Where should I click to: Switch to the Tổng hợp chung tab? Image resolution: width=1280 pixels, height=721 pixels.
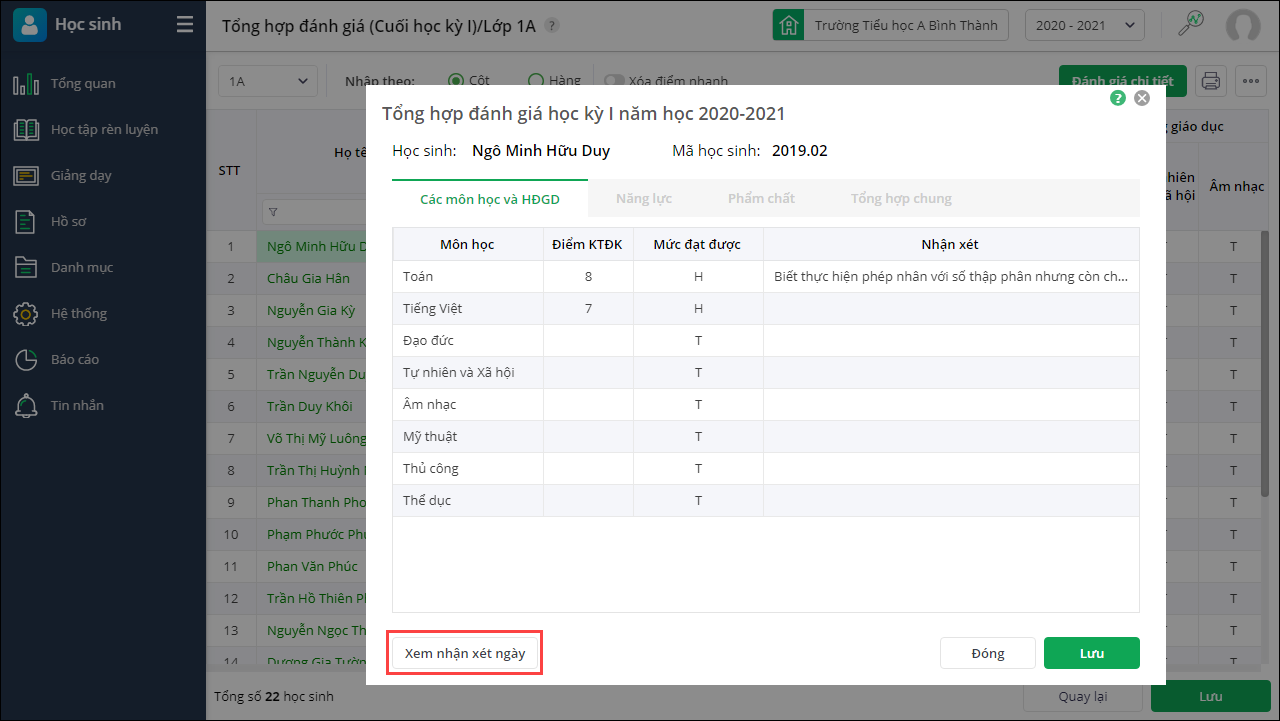coord(901,199)
